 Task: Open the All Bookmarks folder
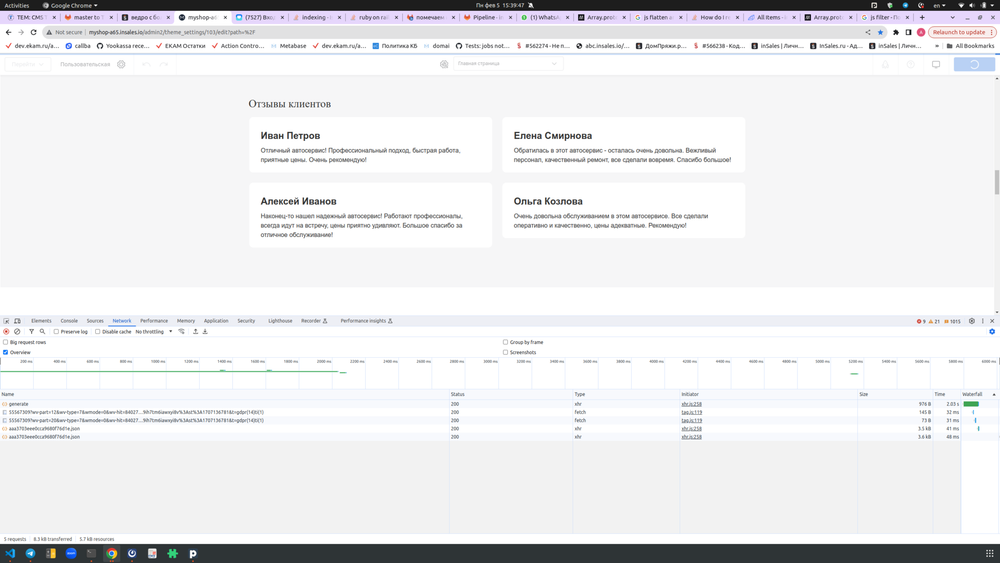(969, 45)
